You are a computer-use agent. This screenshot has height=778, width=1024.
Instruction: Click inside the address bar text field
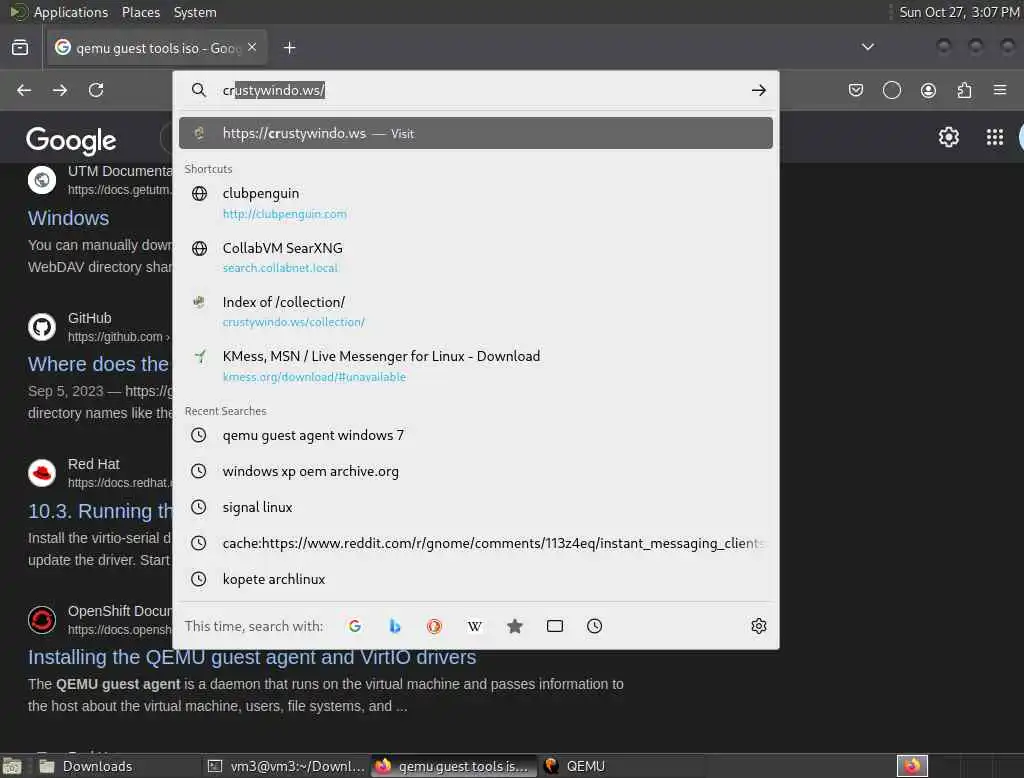click(482, 90)
